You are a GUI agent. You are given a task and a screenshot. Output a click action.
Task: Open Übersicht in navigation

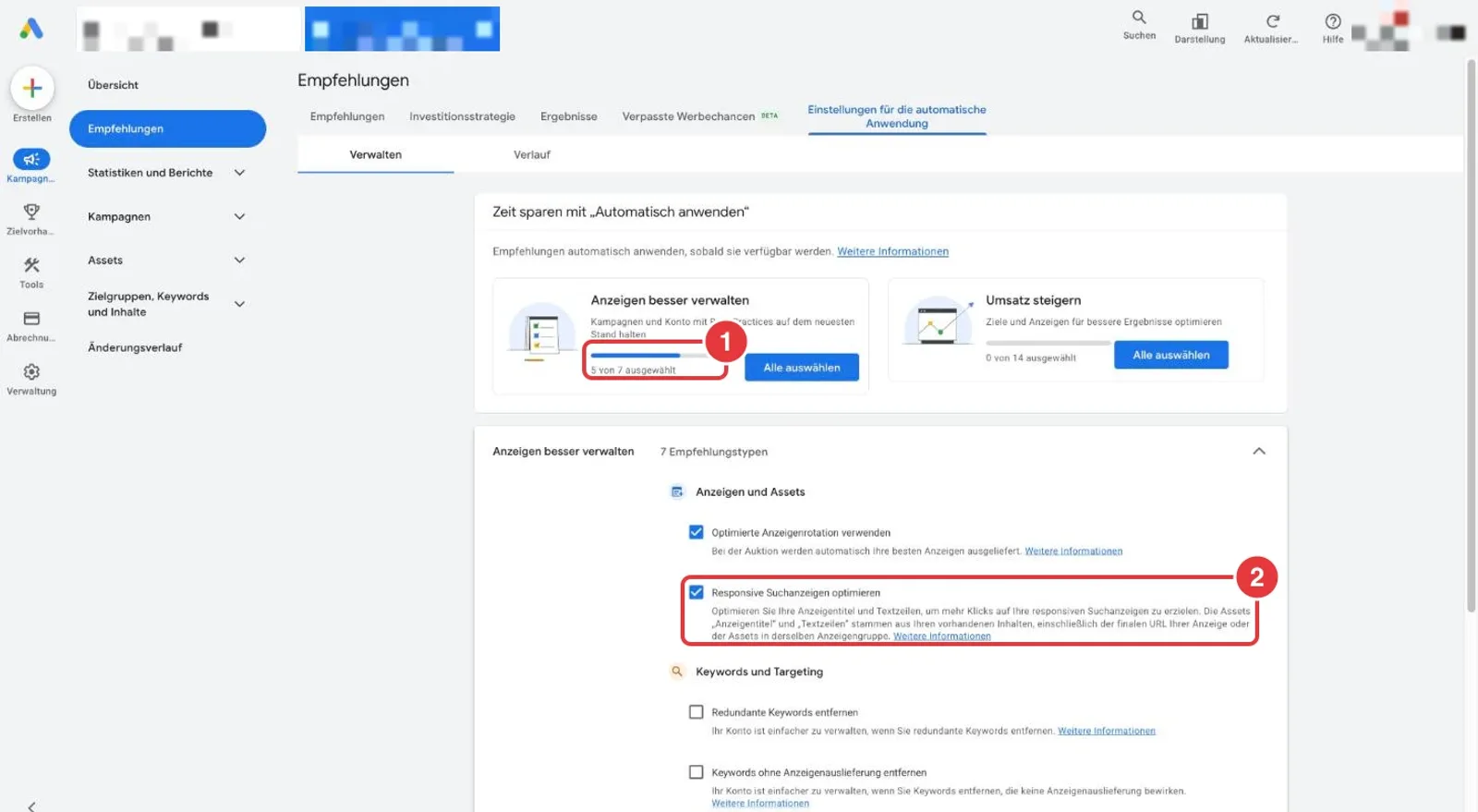pyautogui.click(x=113, y=85)
